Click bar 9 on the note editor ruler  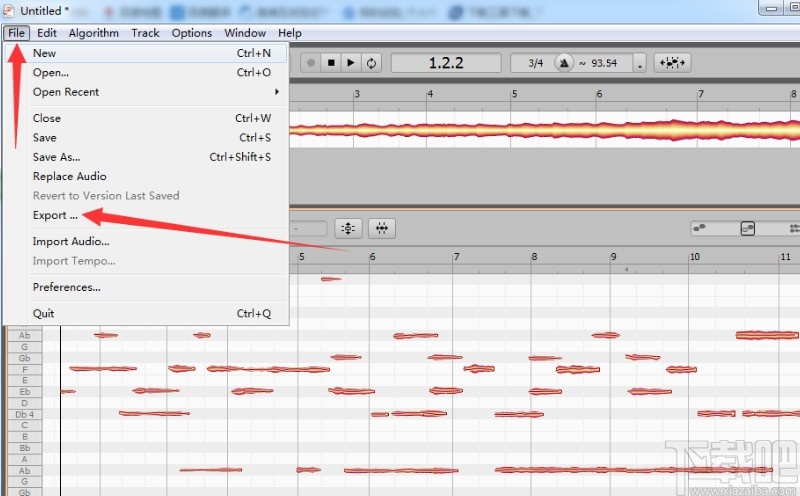[614, 256]
